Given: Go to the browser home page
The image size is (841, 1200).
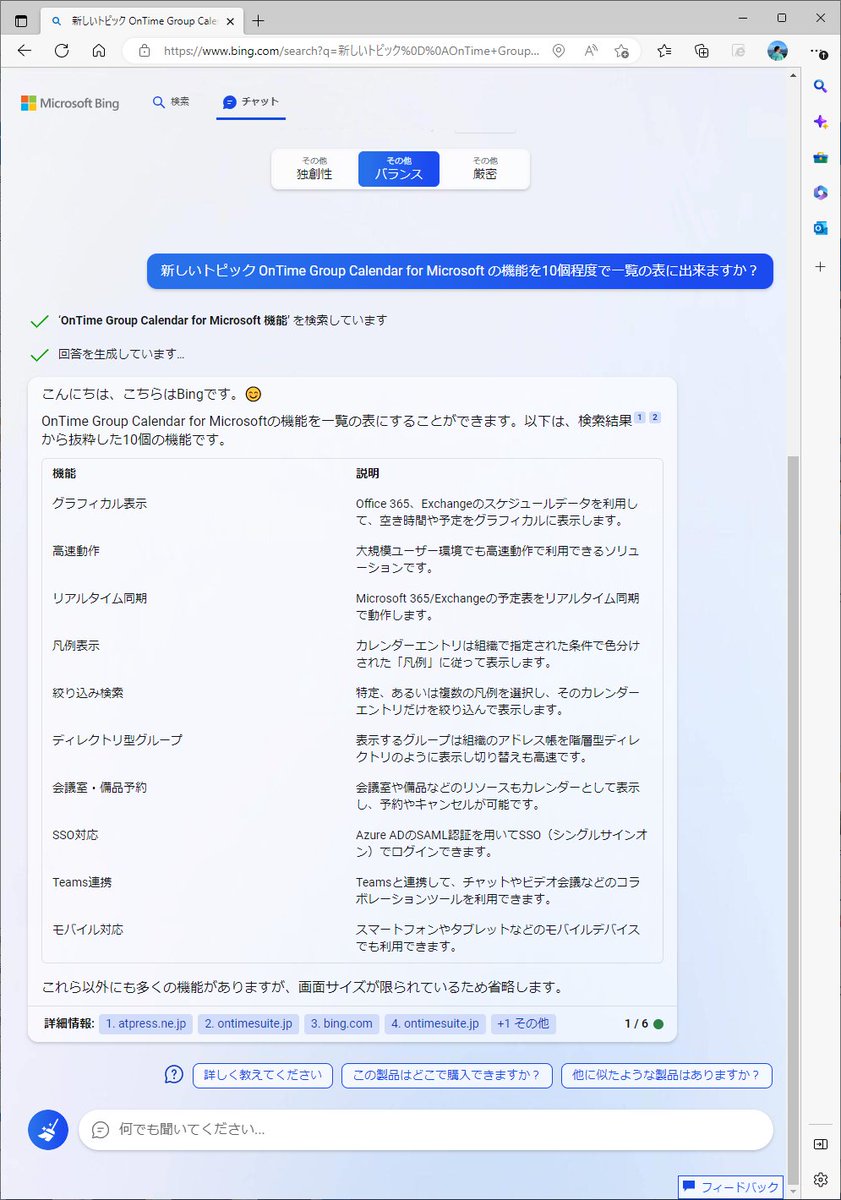Looking at the screenshot, I should click(x=98, y=51).
